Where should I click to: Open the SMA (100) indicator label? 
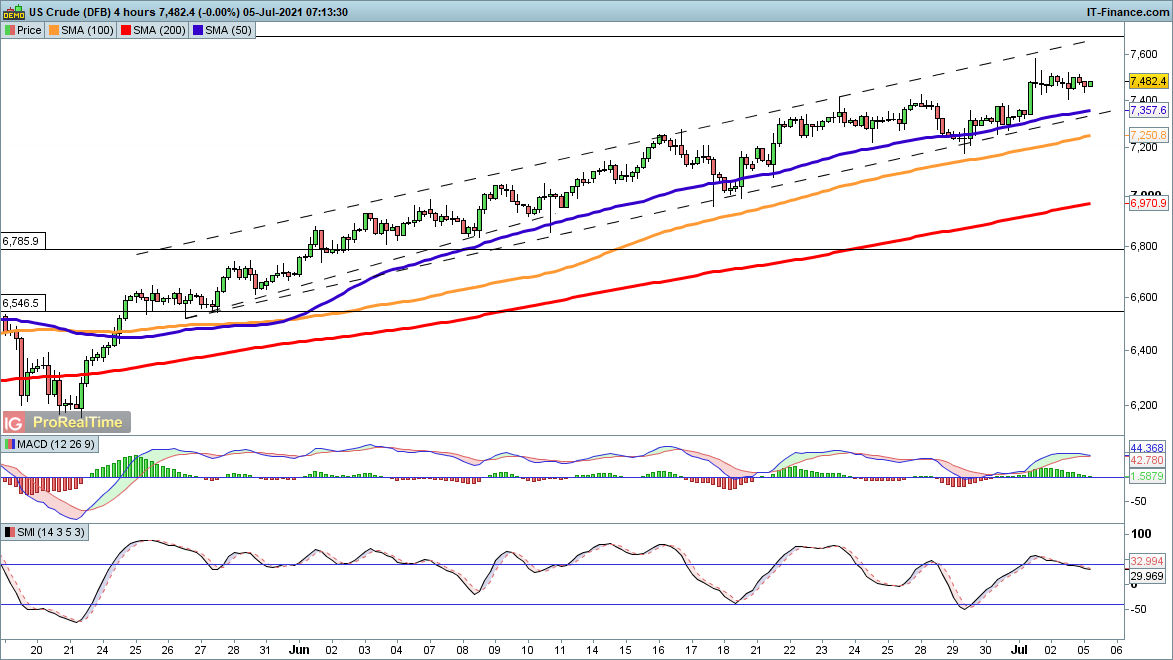[88, 30]
